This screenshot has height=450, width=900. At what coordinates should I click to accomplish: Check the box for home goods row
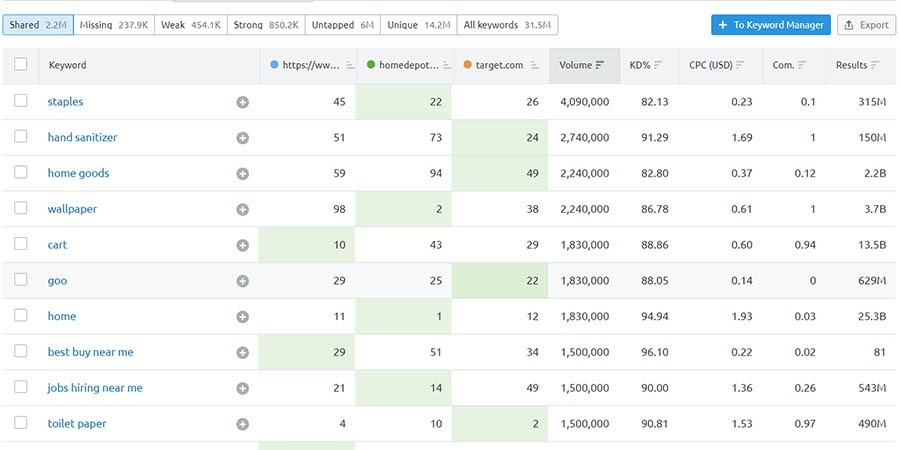[21, 173]
